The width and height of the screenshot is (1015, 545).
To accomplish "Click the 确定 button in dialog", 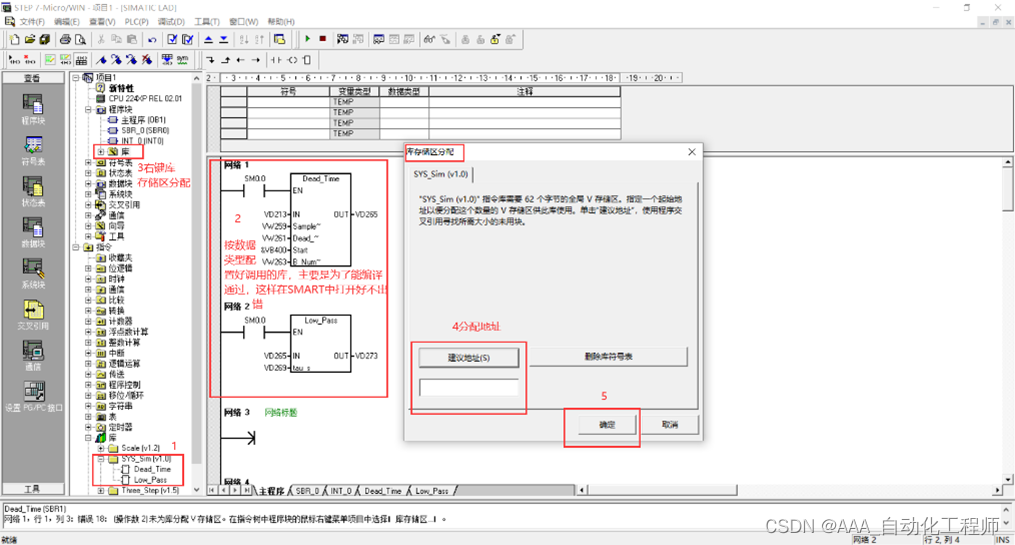I will pos(607,425).
